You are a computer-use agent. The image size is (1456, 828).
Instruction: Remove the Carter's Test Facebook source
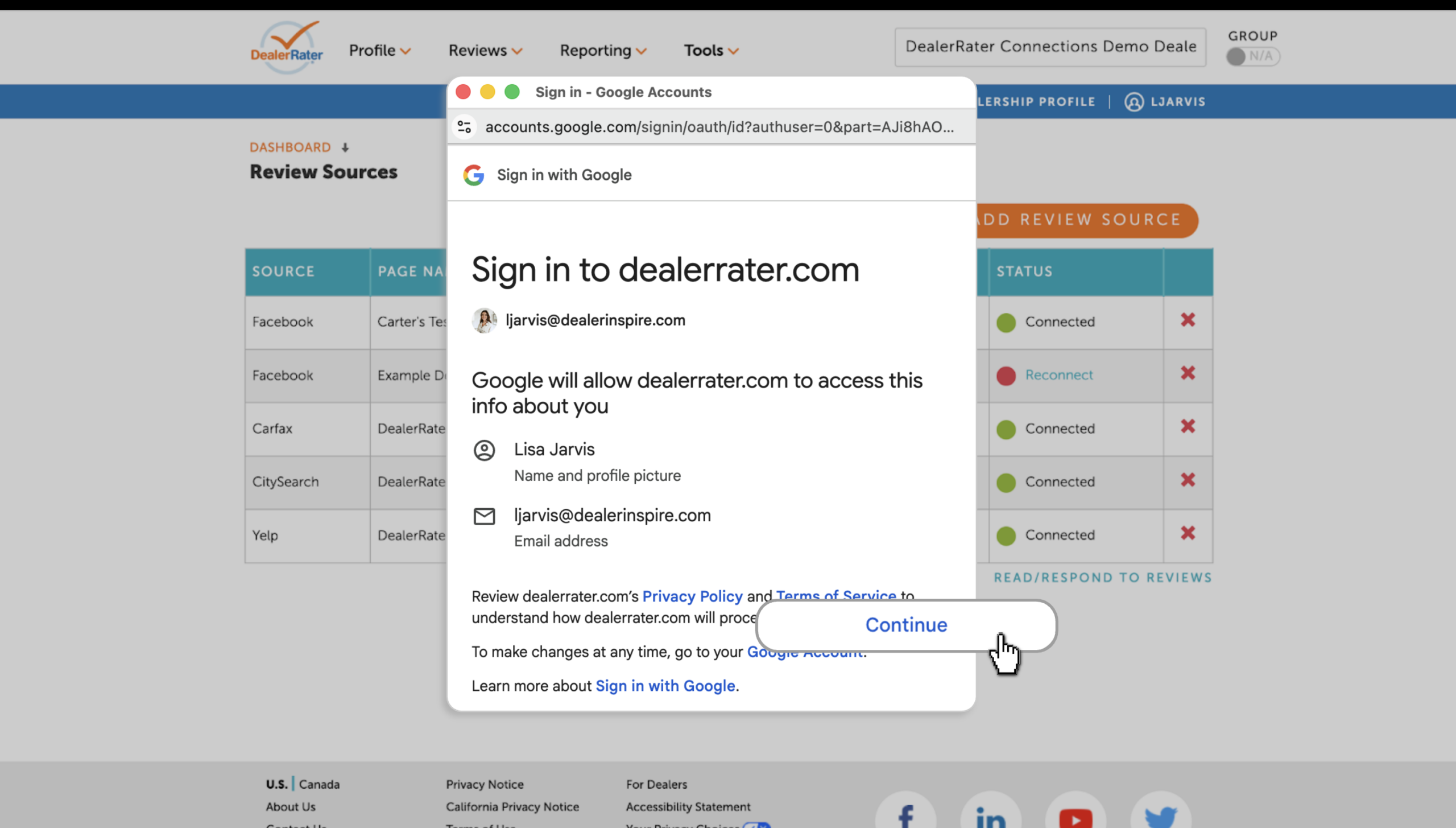pyautogui.click(x=1188, y=320)
